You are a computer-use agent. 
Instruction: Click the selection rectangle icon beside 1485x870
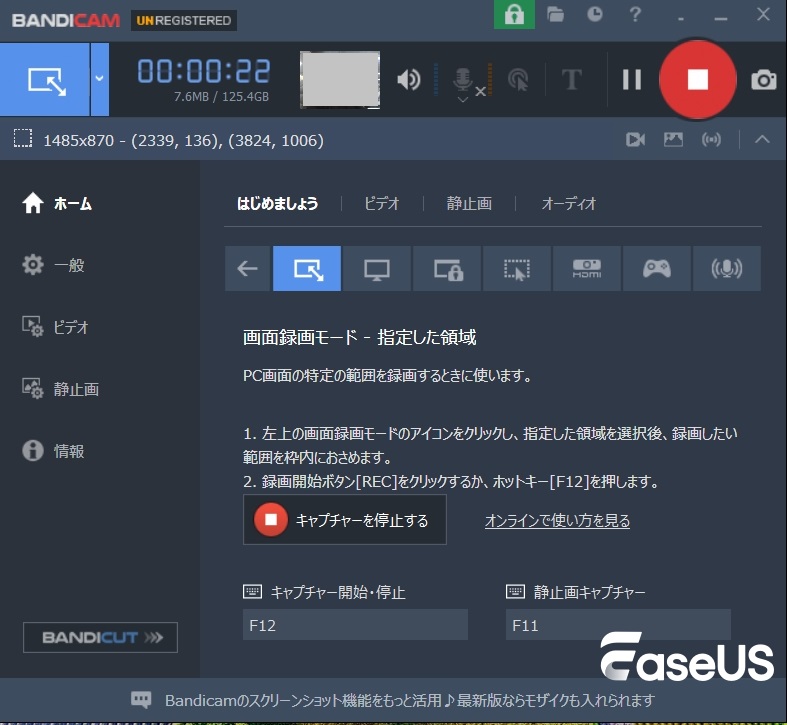[23, 139]
